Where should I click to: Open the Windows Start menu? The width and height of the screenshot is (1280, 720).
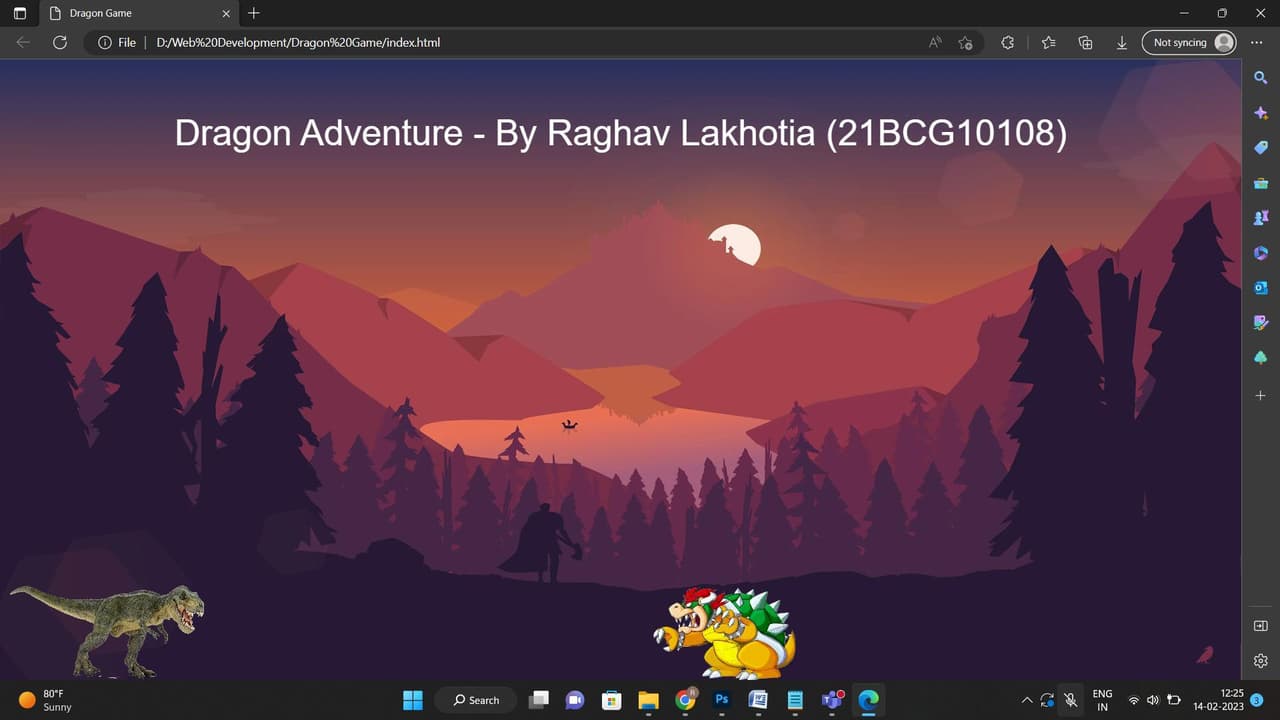pos(413,700)
